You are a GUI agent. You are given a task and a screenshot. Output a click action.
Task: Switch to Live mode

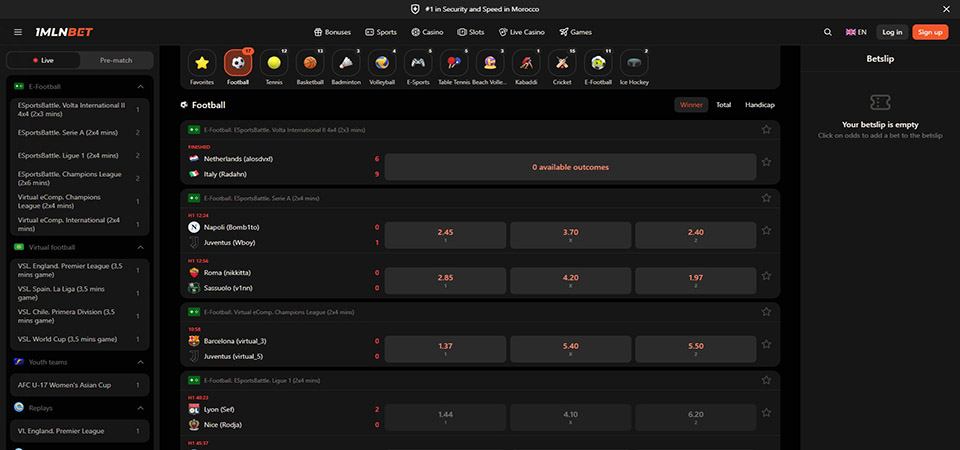point(43,60)
